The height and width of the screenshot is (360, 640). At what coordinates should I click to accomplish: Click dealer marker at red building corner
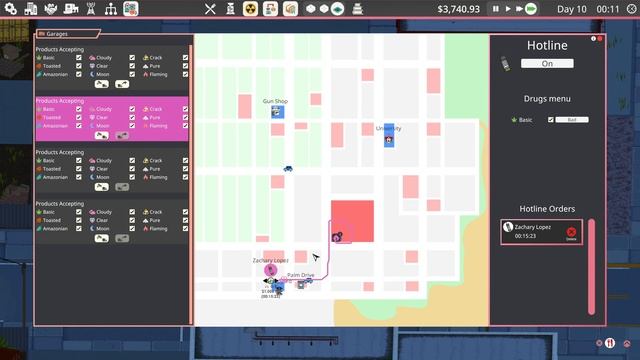[x=337, y=237]
